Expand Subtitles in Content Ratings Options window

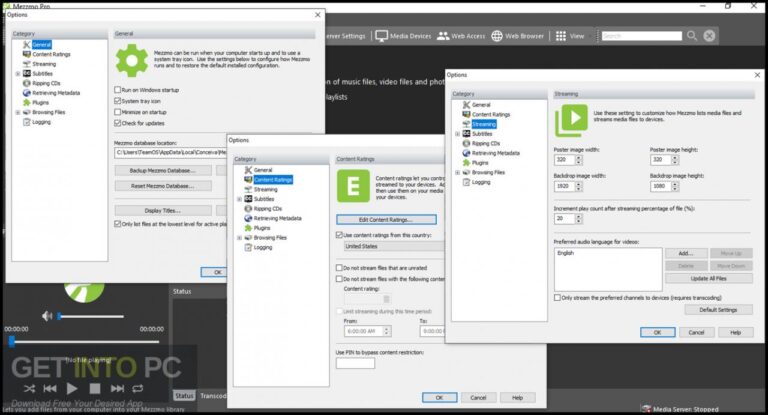tap(240, 199)
